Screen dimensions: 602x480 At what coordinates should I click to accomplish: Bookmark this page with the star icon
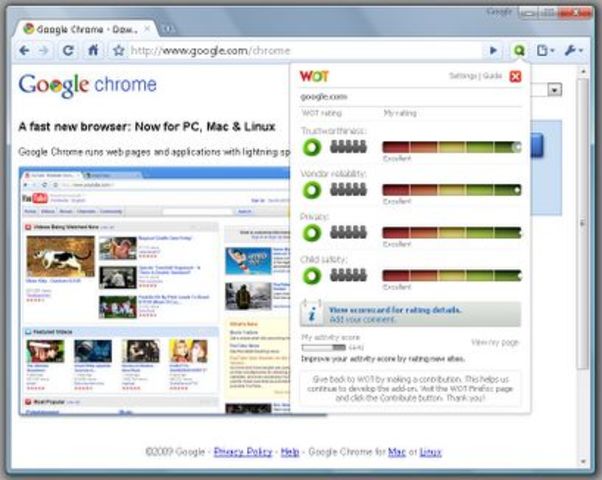pos(119,50)
